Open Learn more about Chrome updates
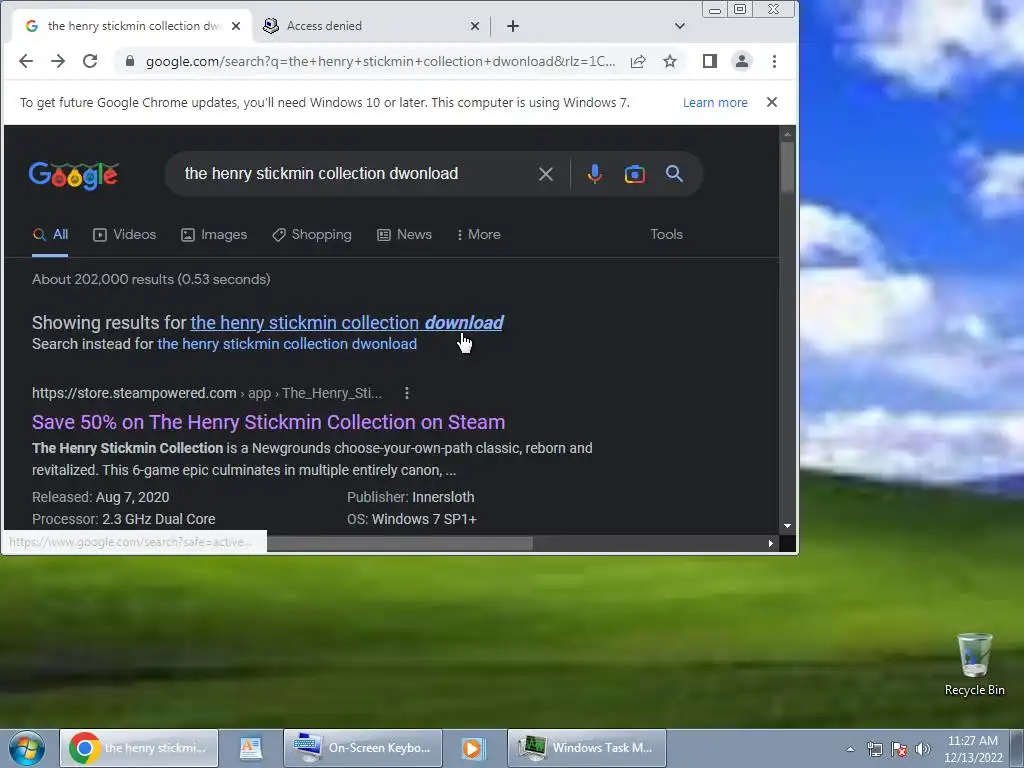This screenshot has width=1024, height=768. tap(715, 103)
